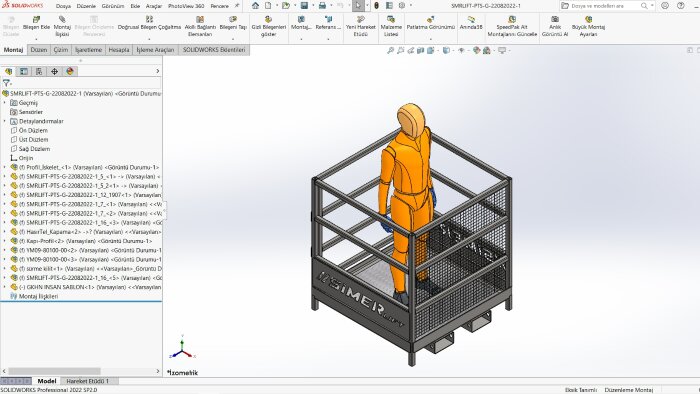Open dropdown arrow below Referans...

coord(328,39)
